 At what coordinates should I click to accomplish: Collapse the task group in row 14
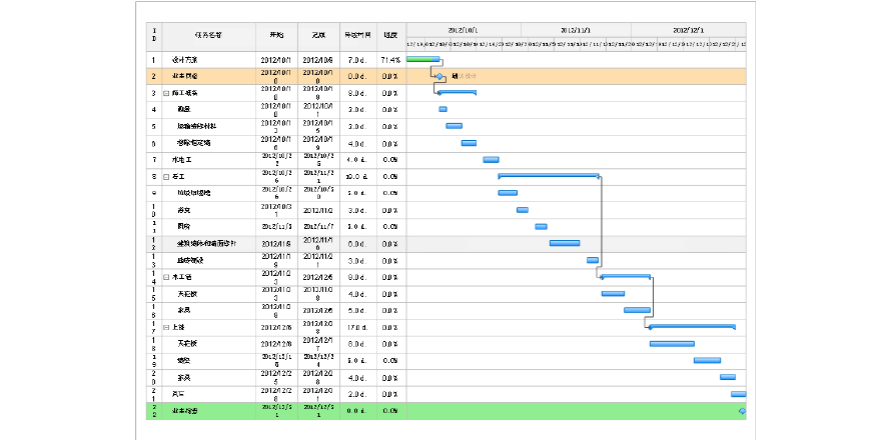click(166, 277)
